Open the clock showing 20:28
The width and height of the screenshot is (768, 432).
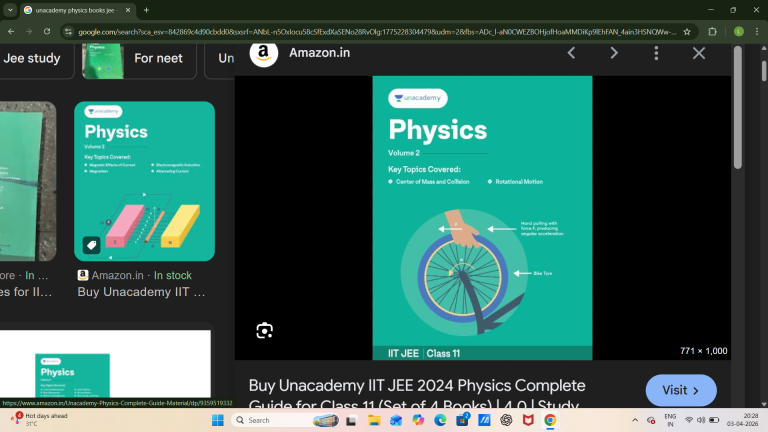pos(743,420)
